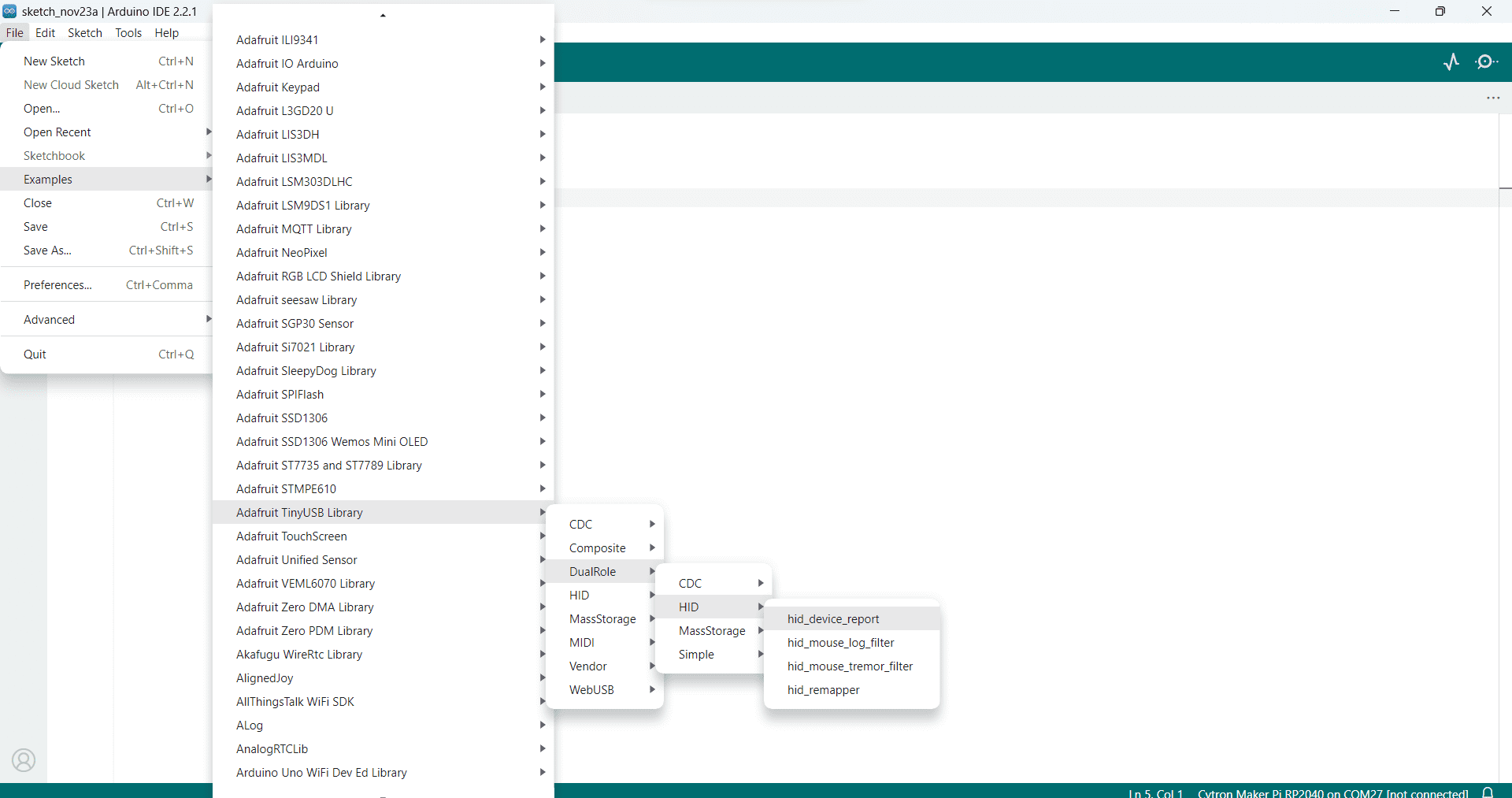Screen dimensions: 1512x798
Task: Select HID entry in DualRole submenu
Action: click(x=713, y=607)
